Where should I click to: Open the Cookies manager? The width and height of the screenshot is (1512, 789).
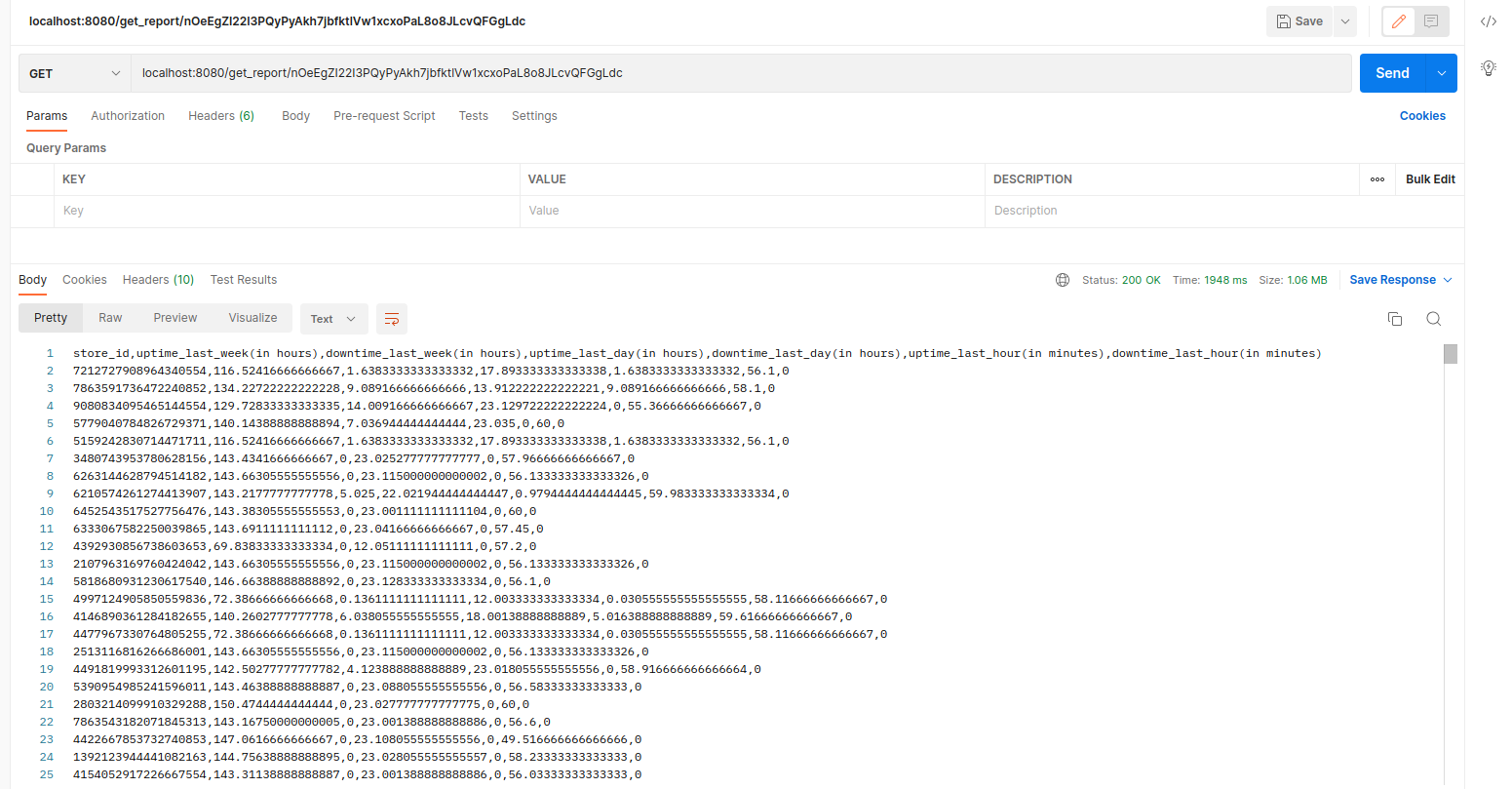coord(1422,115)
